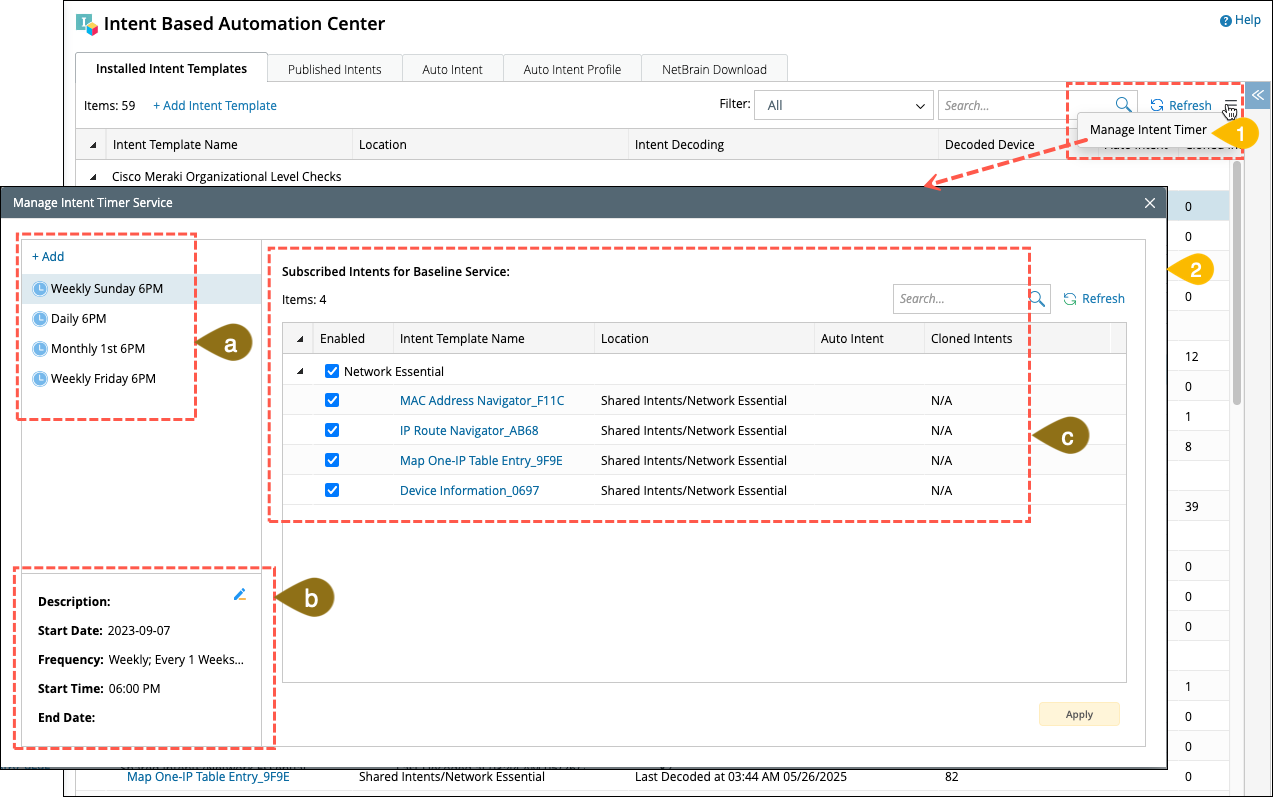Screen dimensions: 1274x797
Task: Open the IP Route Navigator_AB68 link
Action: pos(469,431)
